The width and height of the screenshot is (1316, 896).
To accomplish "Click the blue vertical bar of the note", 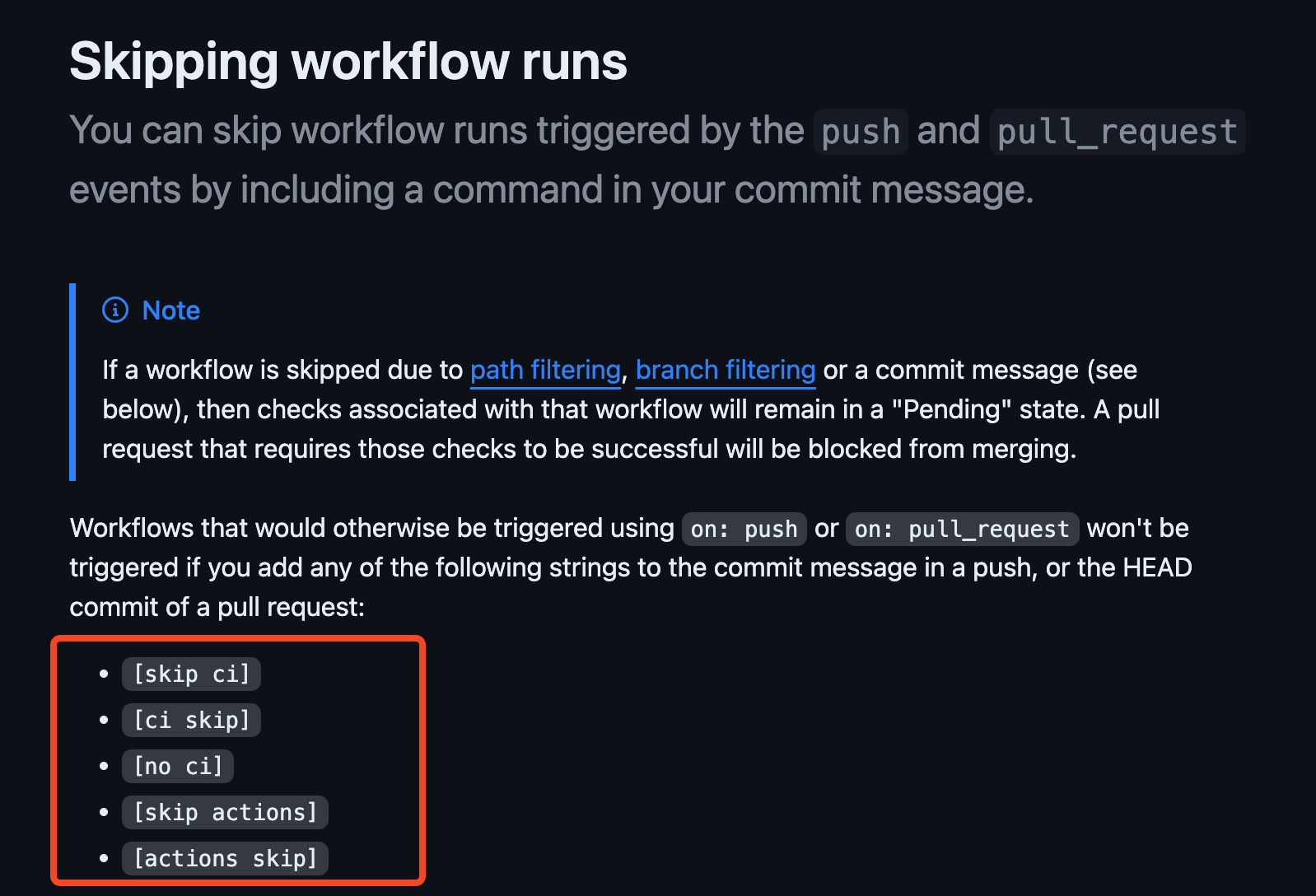I will (x=72, y=381).
